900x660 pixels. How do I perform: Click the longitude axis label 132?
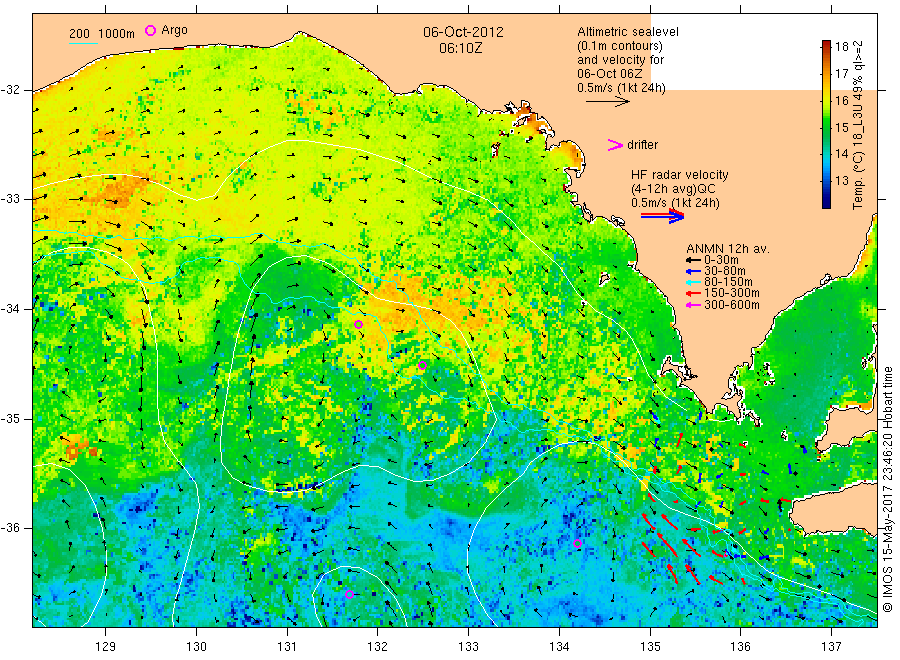pyautogui.click(x=378, y=647)
